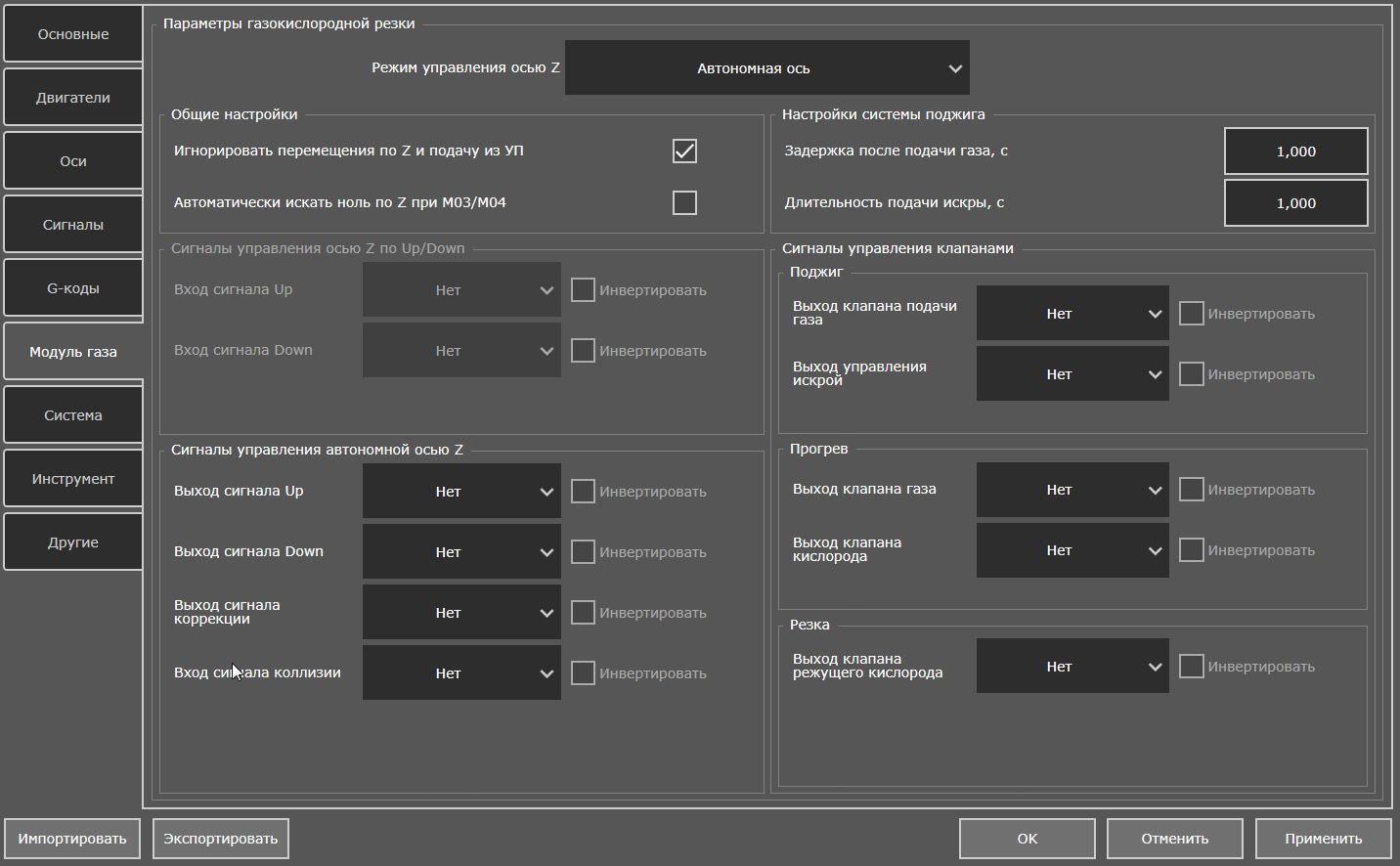Open the Вход сигнала коллизии dropdown
This screenshot has height=866, width=1400.
coord(461,672)
